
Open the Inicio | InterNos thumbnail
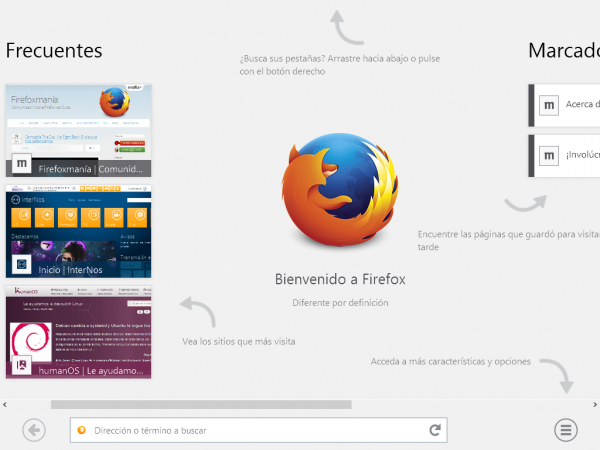(78, 232)
